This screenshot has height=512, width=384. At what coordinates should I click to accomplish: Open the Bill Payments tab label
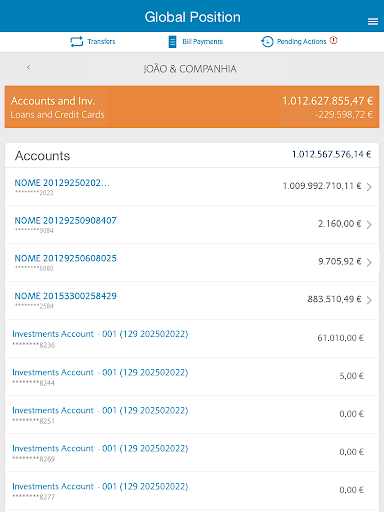pos(203,42)
